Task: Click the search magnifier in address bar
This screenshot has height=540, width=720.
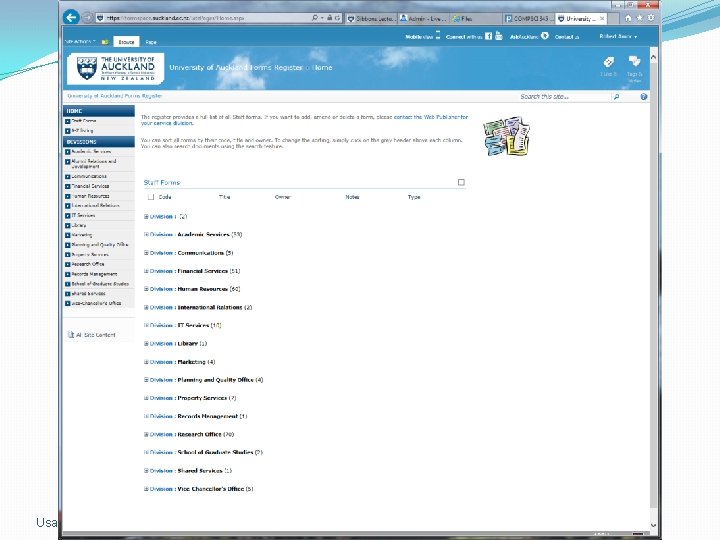Action: [315, 18]
